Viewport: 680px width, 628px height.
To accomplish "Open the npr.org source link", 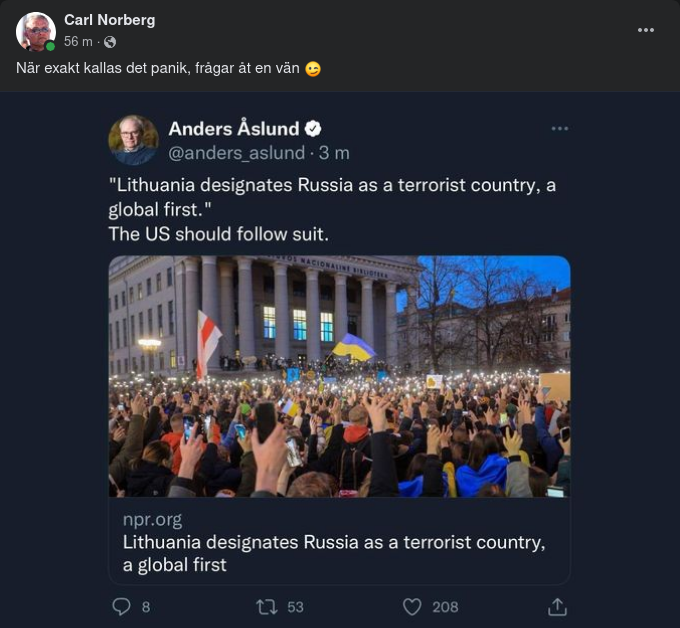I will [153, 520].
